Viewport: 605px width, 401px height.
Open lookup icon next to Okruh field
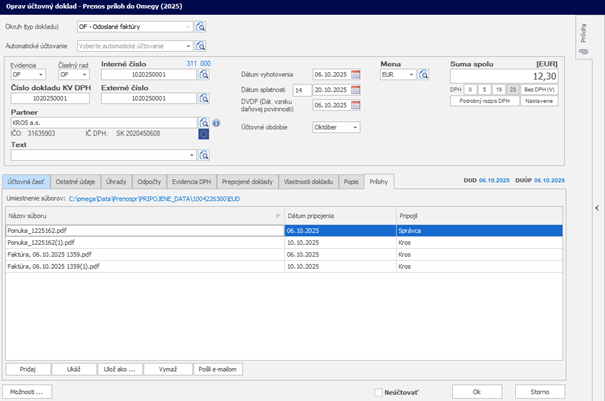coord(201,27)
